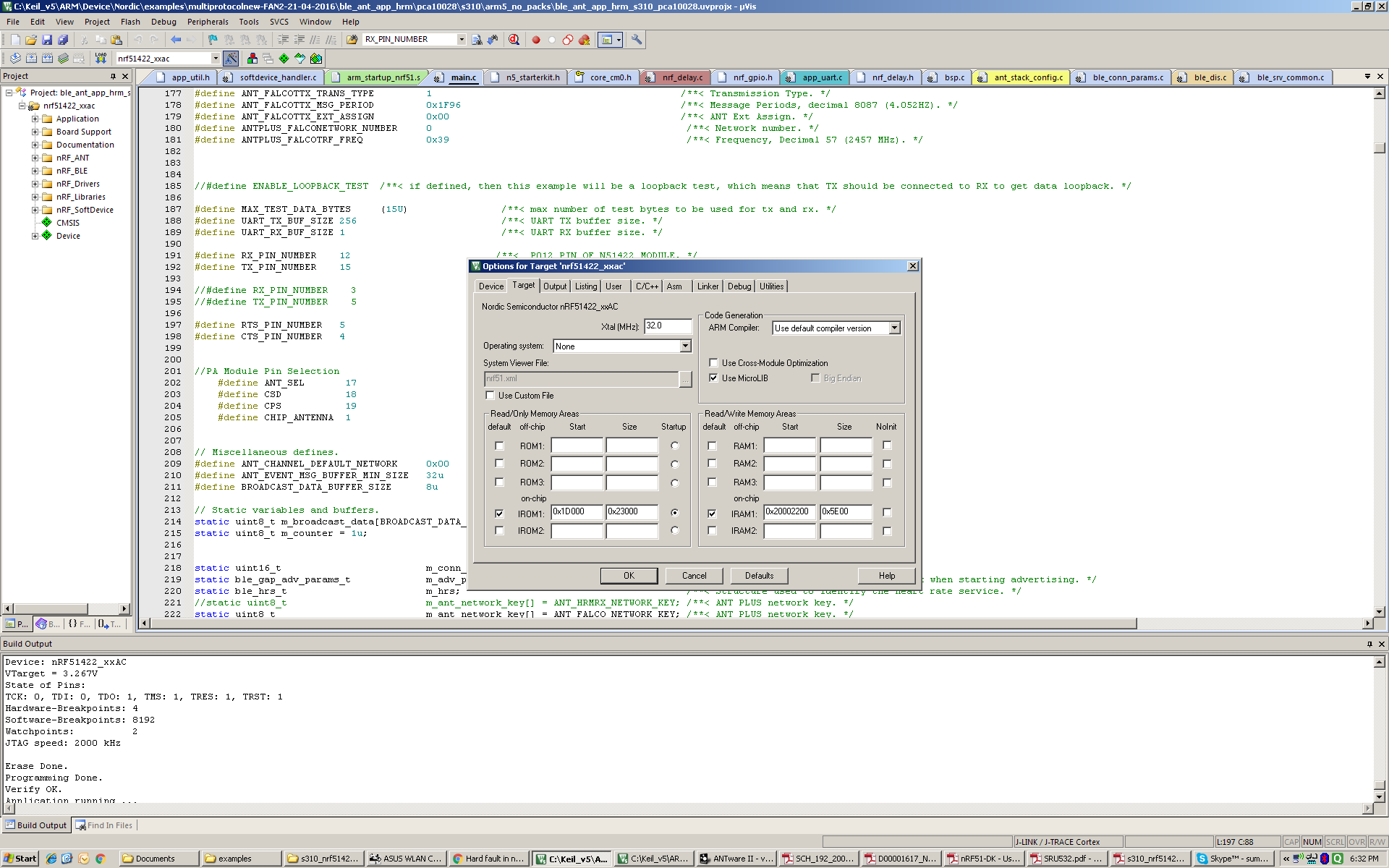Enable the Use Custom File checkbox
The height and width of the screenshot is (868, 1389).
[490, 396]
